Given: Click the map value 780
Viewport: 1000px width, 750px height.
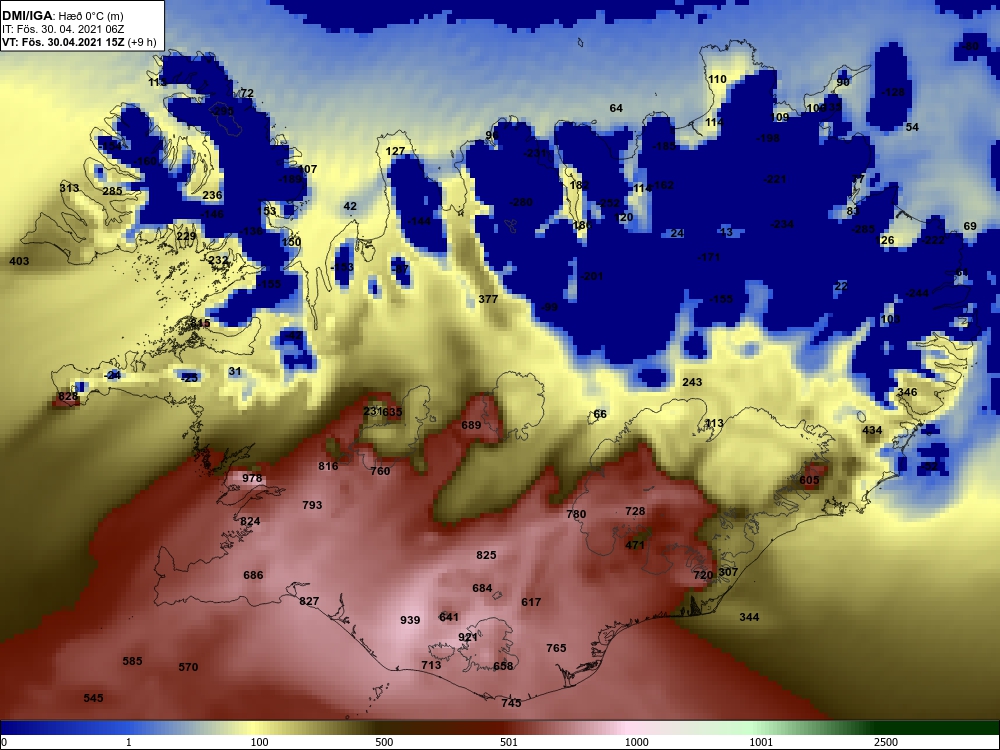Looking at the screenshot, I should coord(576,514).
